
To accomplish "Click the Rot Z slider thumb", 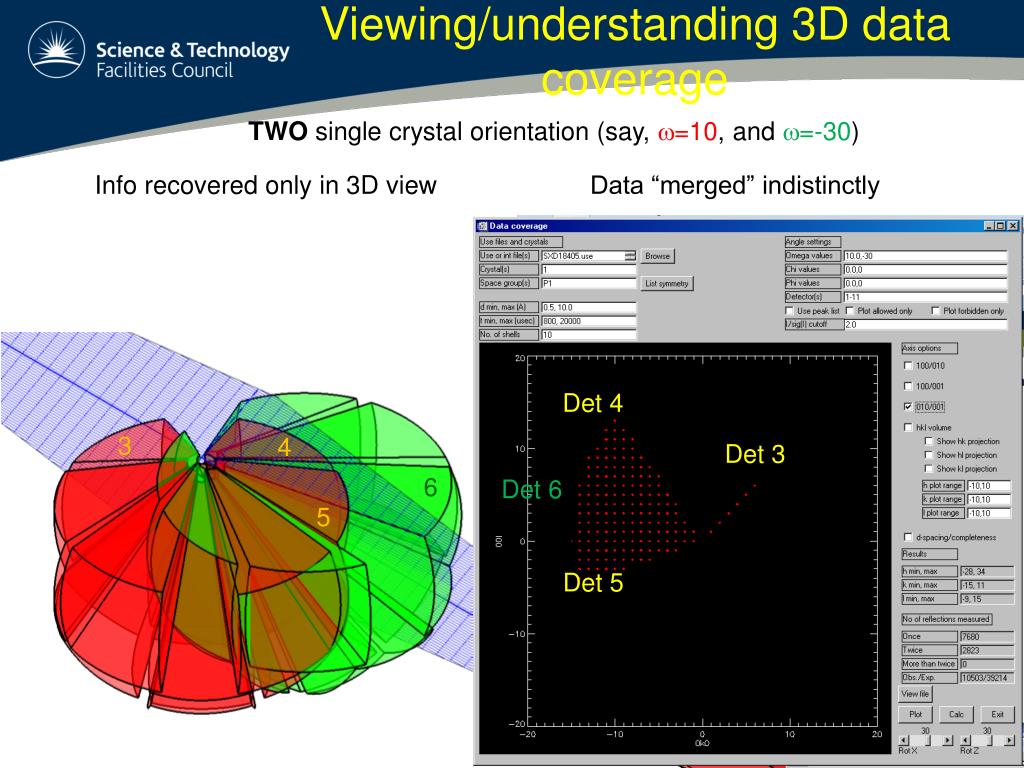I will point(987,741).
